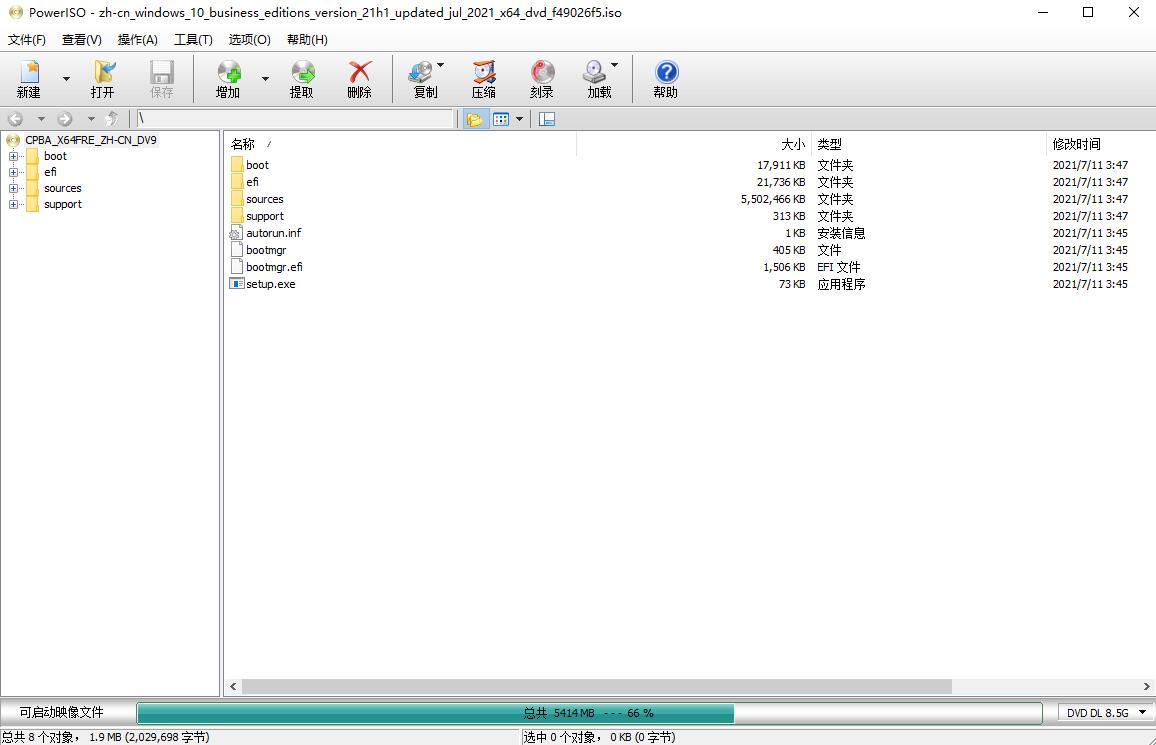Toggle the folder browse view icon
The height and width of the screenshot is (745, 1156).
pos(475,118)
